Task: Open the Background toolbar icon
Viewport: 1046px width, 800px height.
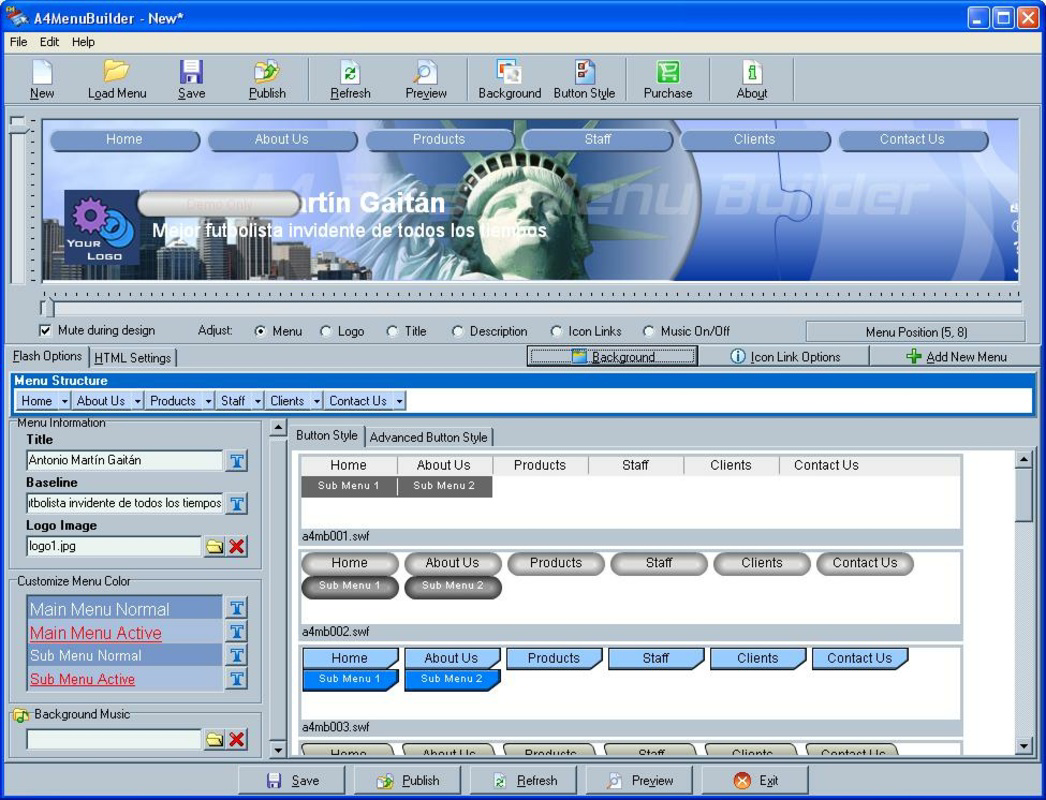Action: pos(509,78)
